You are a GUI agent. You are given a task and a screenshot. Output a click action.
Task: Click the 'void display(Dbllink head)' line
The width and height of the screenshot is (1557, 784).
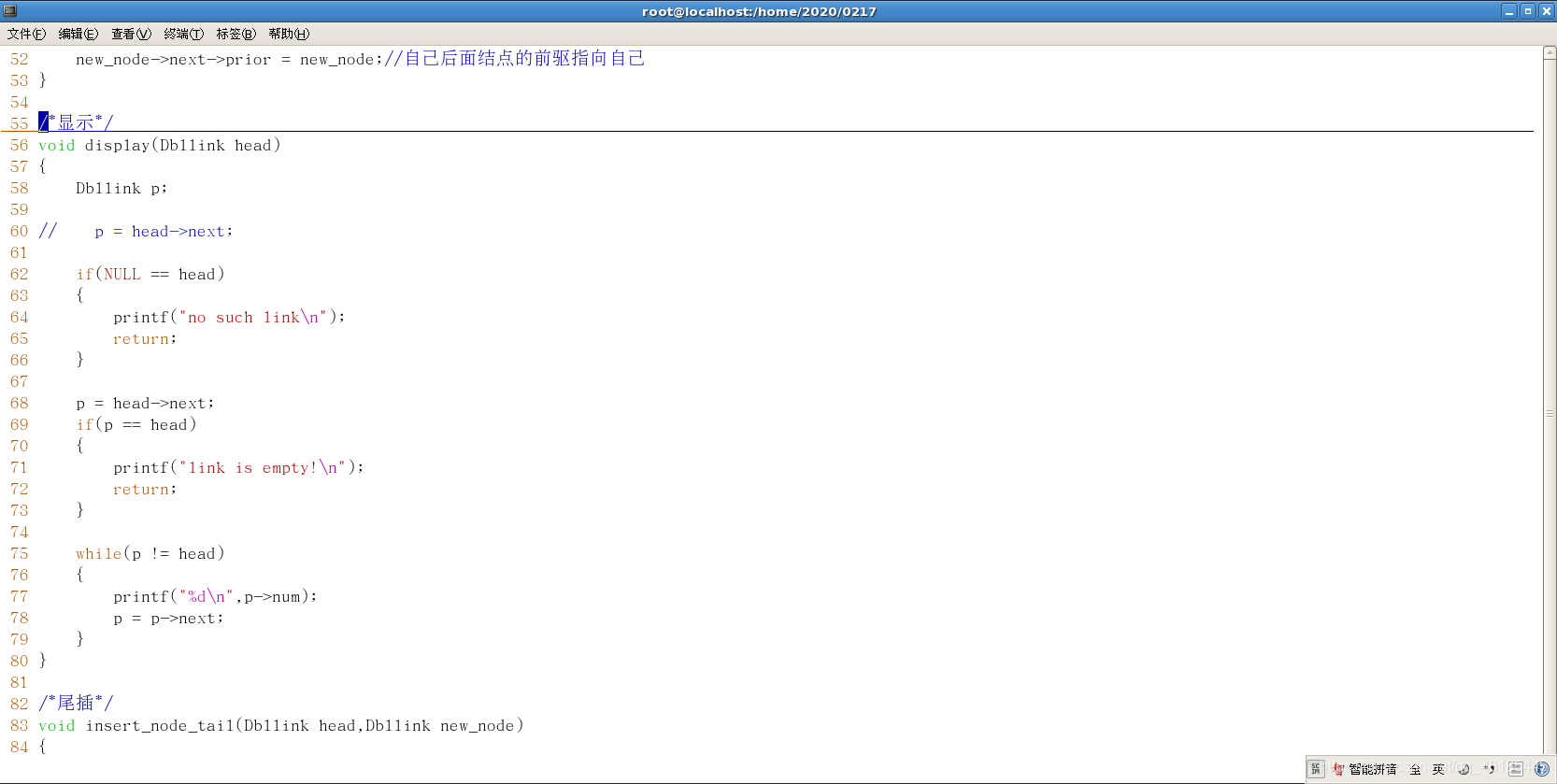coord(160,145)
